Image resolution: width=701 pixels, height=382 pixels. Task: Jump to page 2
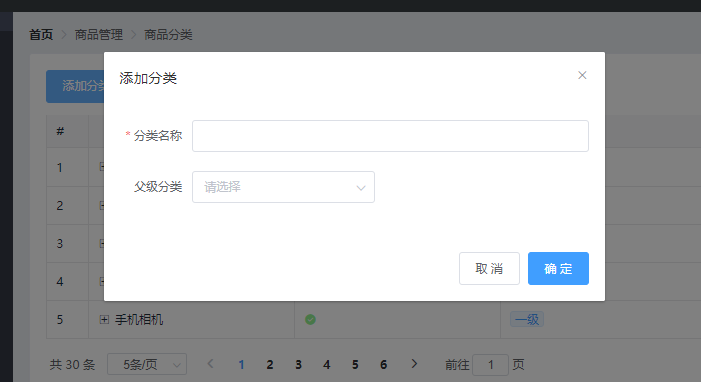pyautogui.click(x=270, y=365)
